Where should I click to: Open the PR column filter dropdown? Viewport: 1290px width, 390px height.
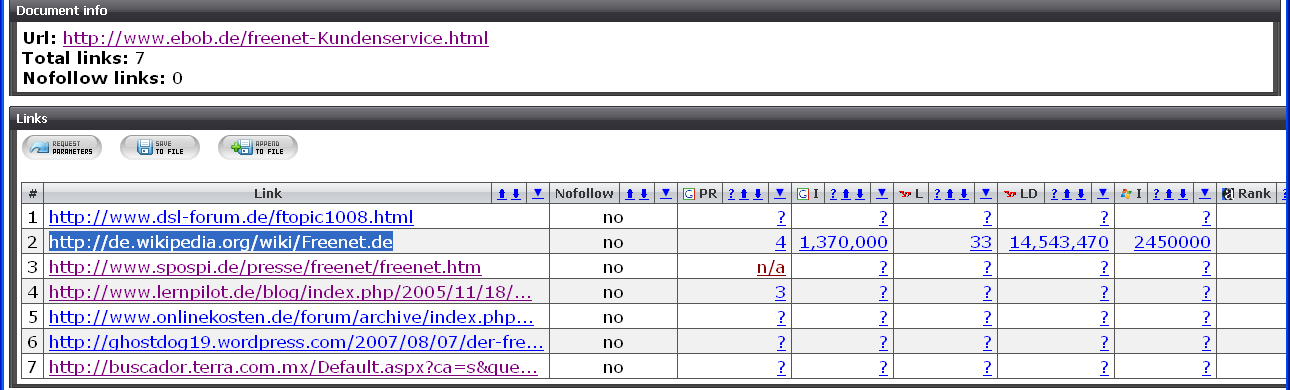(x=780, y=193)
